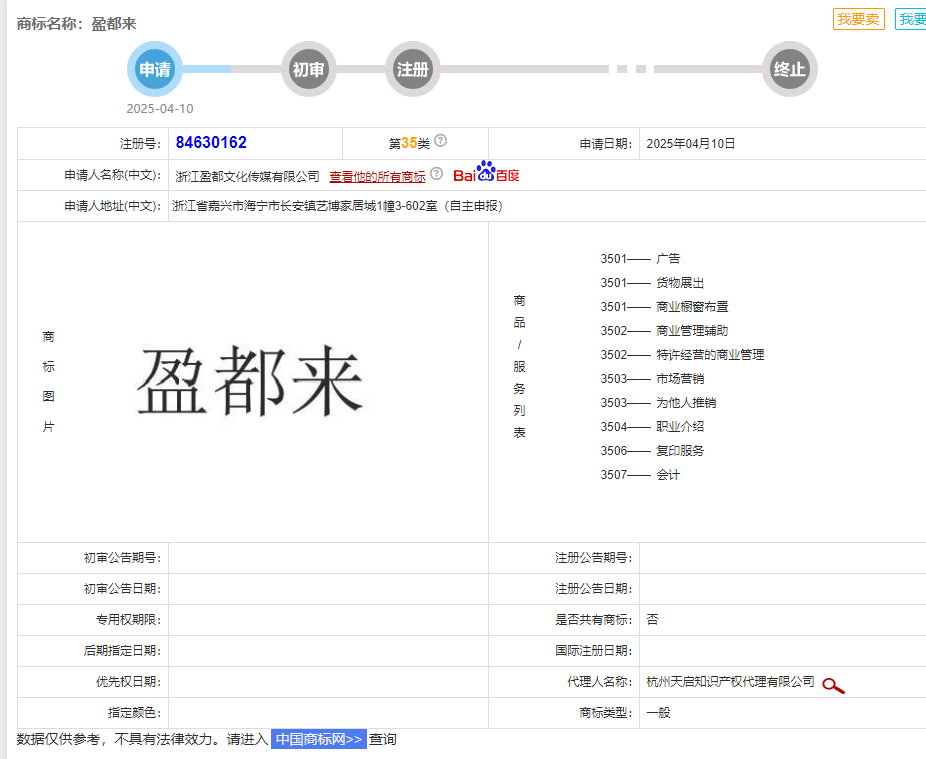Select agent name 杭州天启知识产权代理有限公司
926x759 pixels.
click(x=731, y=682)
